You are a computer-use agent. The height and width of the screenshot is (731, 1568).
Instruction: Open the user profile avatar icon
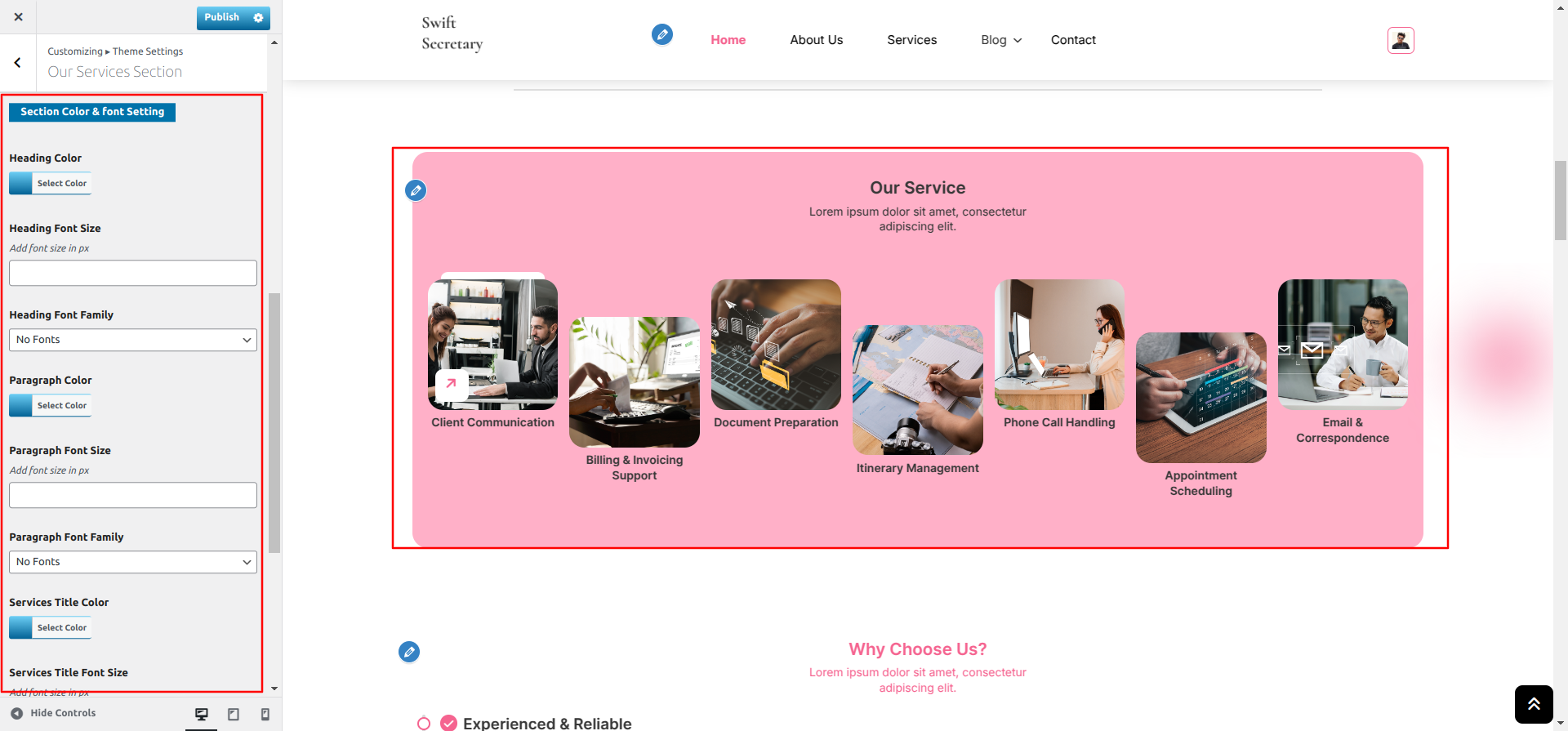(1401, 40)
